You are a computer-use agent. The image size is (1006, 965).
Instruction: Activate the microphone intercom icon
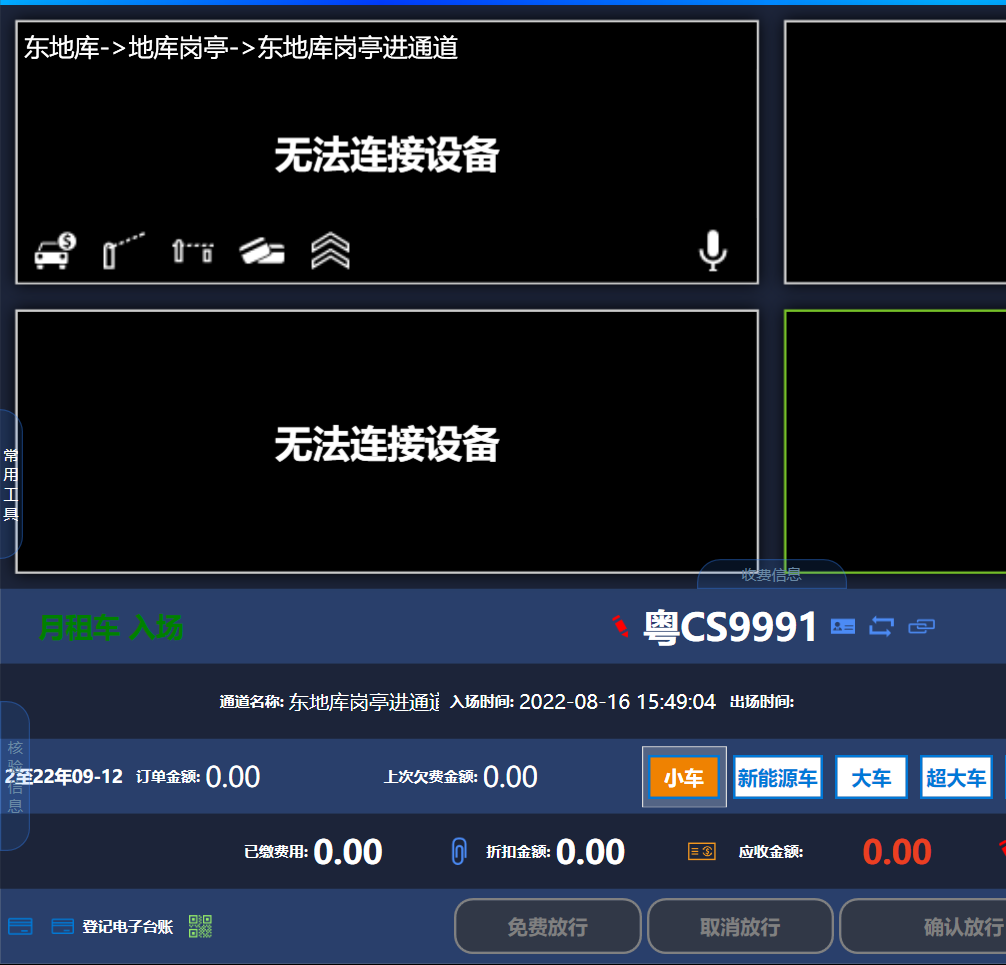713,251
